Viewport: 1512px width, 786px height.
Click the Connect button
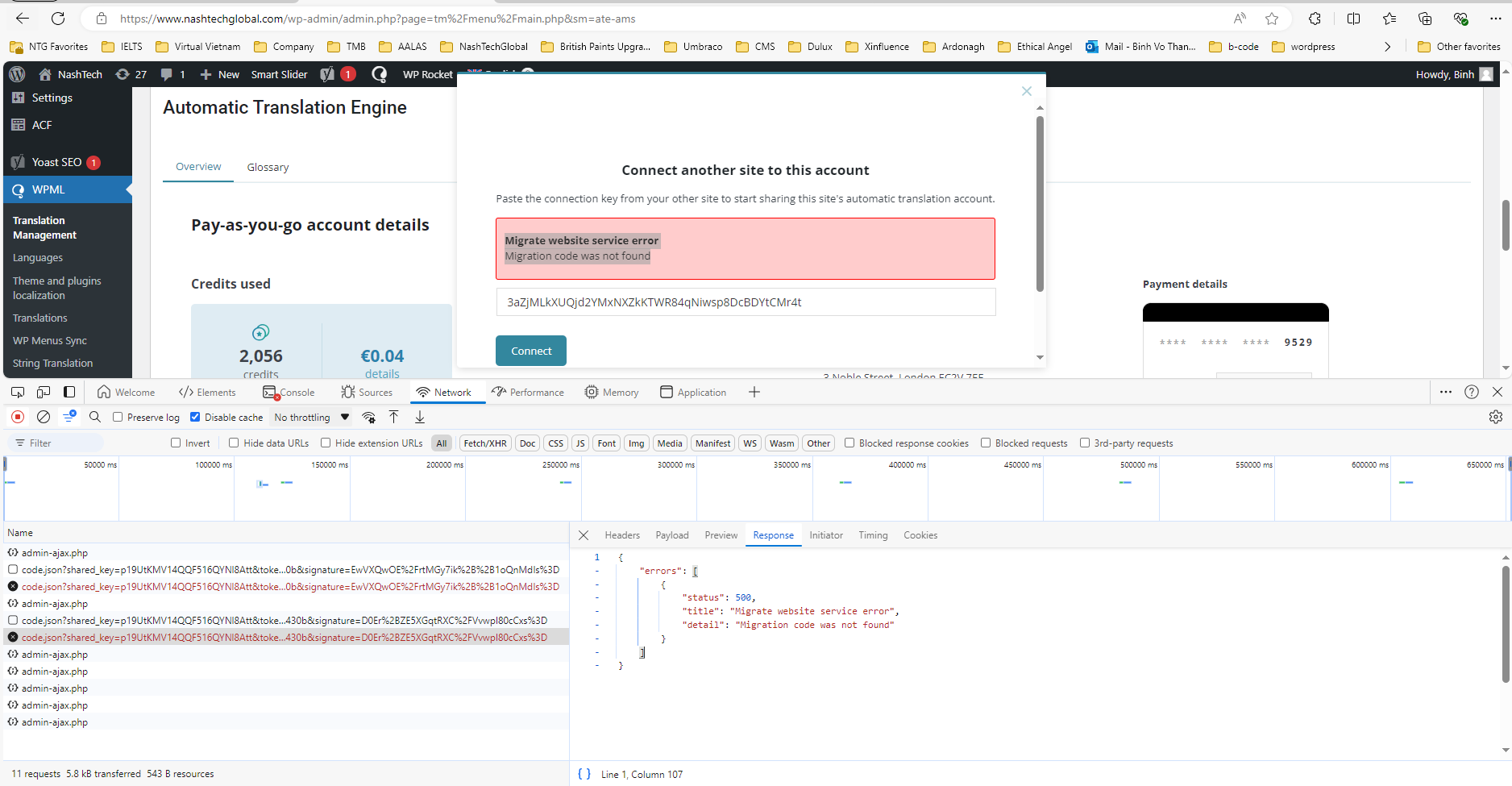coord(531,351)
